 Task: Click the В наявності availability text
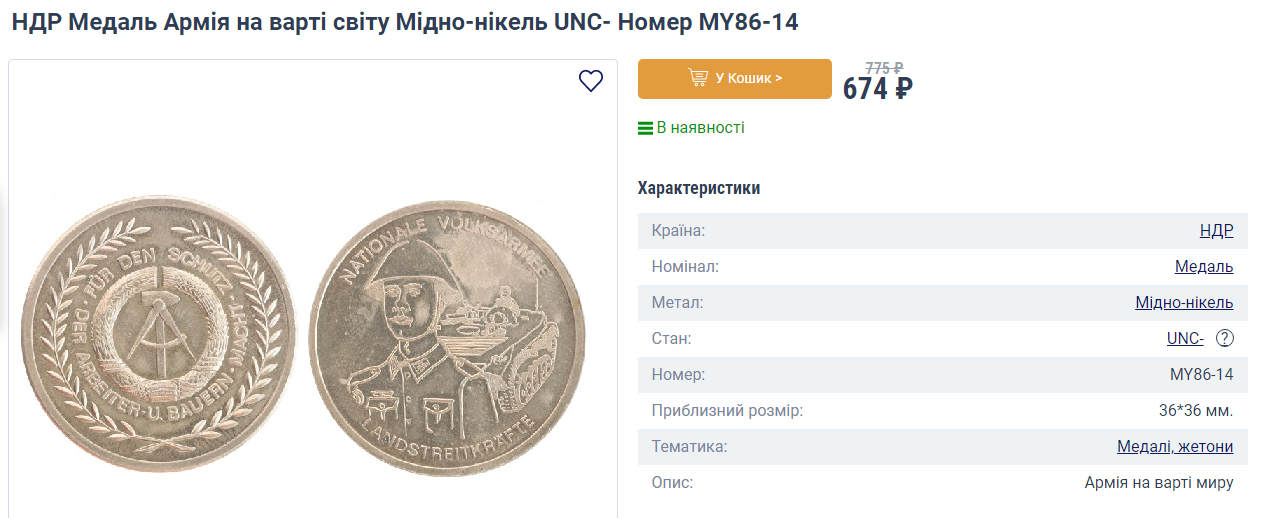click(700, 128)
